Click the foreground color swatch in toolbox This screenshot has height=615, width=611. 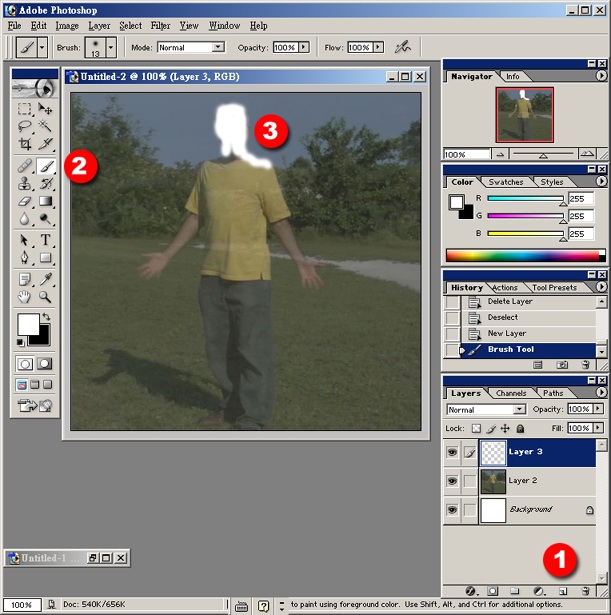coord(27,323)
